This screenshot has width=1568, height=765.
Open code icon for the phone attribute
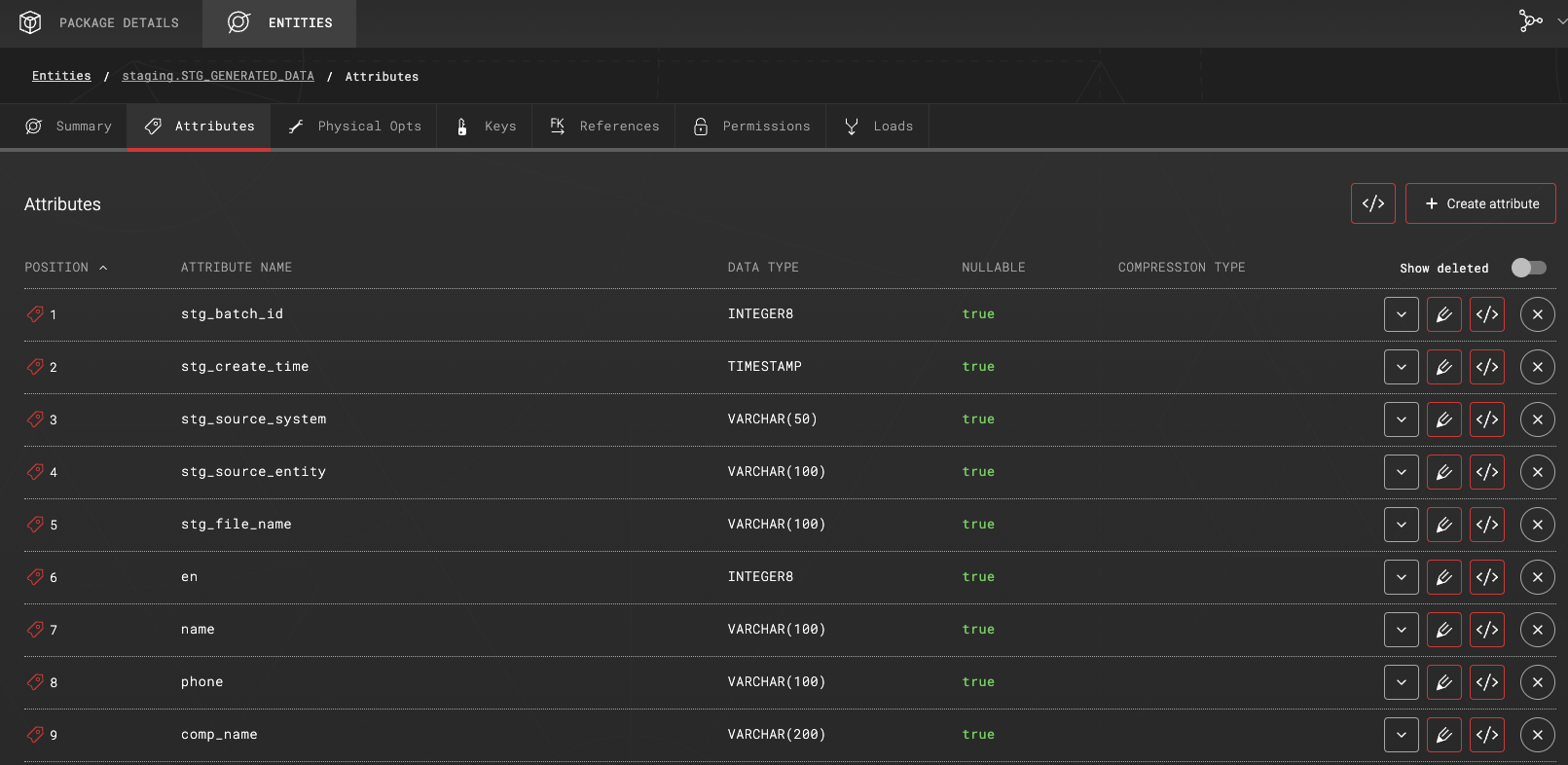tap(1486, 682)
